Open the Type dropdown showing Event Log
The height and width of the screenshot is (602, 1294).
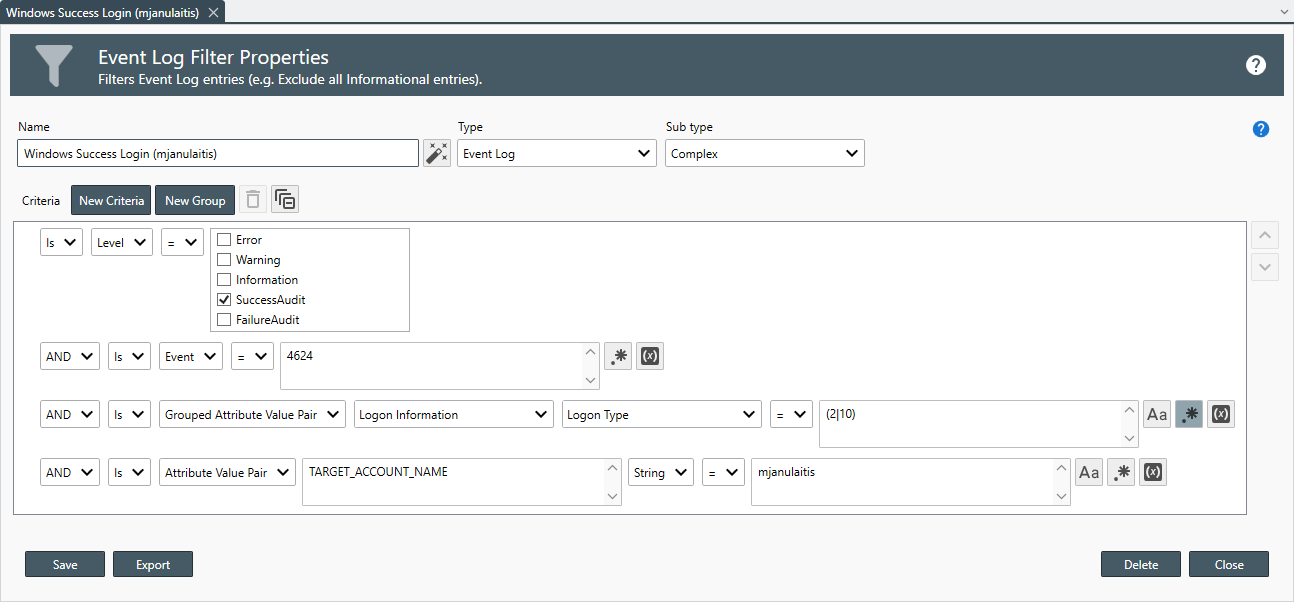[x=557, y=154]
